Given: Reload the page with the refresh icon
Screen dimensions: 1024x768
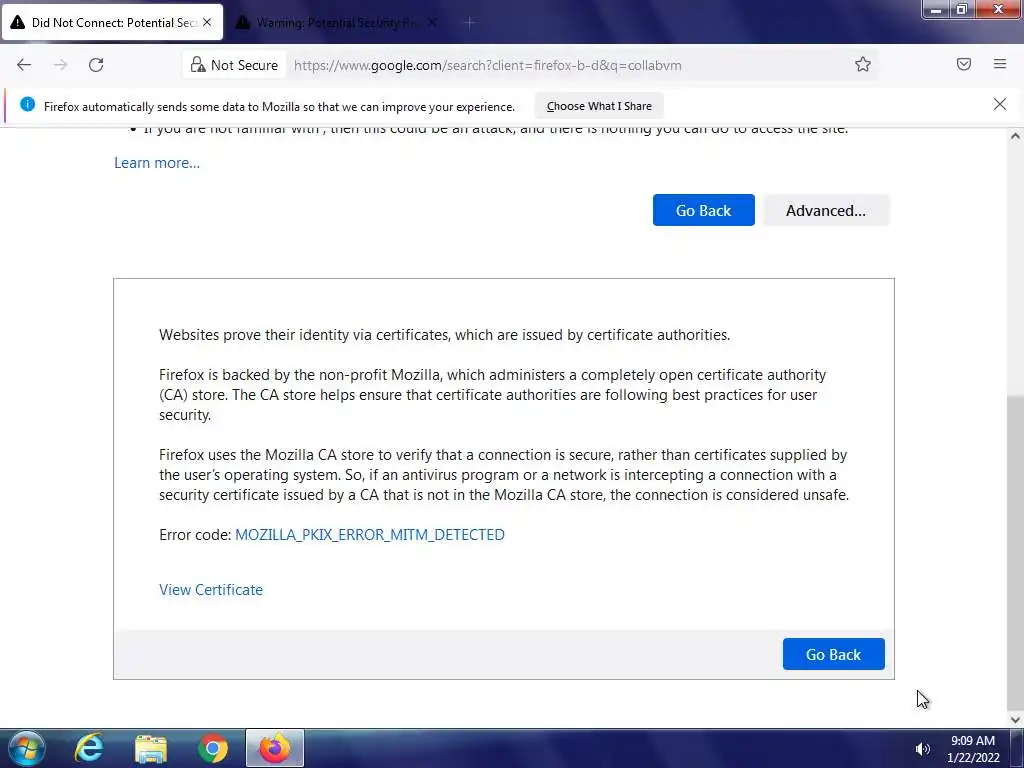Looking at the screenshot, I should [96, 65].
